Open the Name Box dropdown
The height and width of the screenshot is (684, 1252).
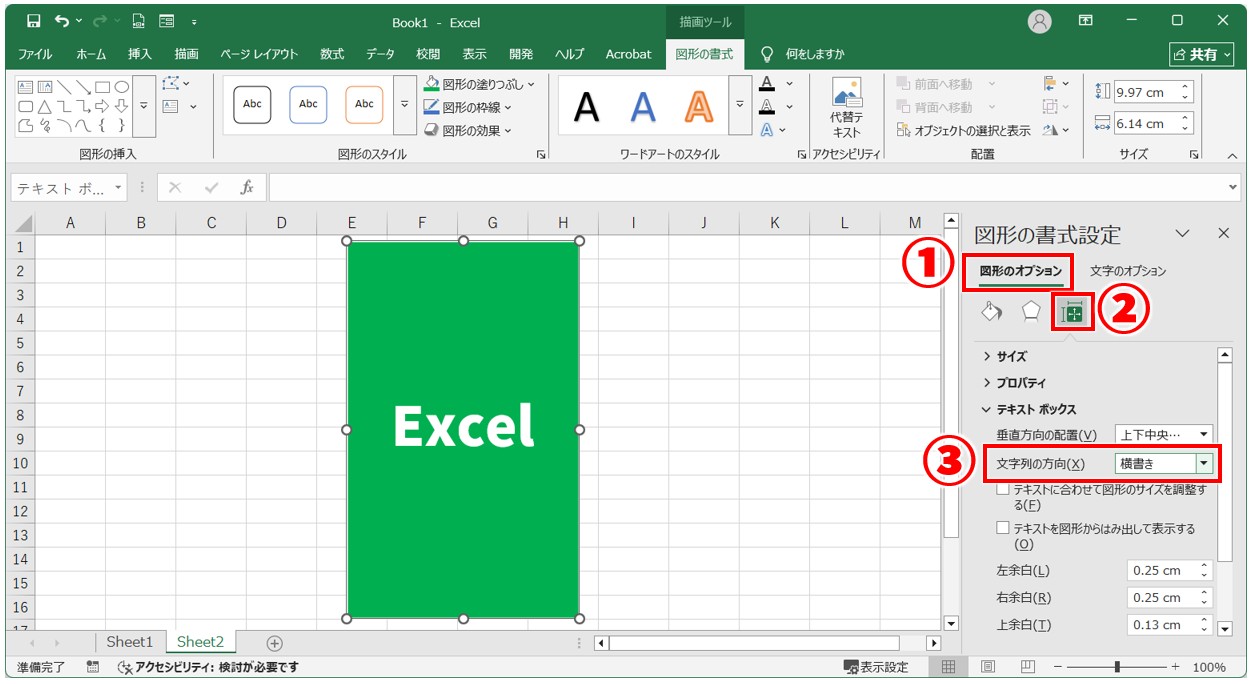119,187
